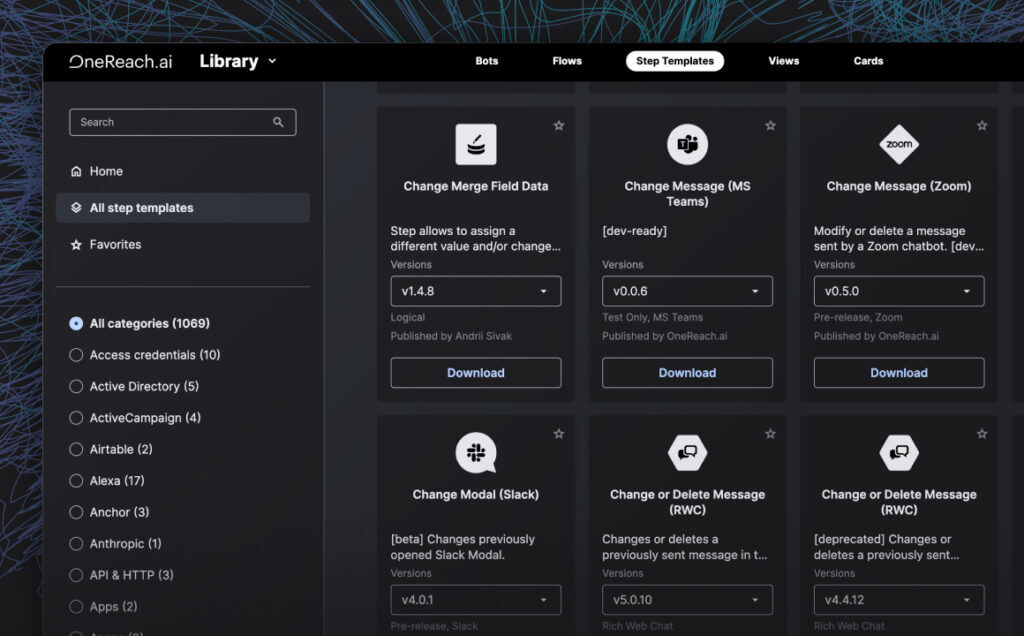Click the chat icon on Change or Delete Message (RWC)

[687, 453]
